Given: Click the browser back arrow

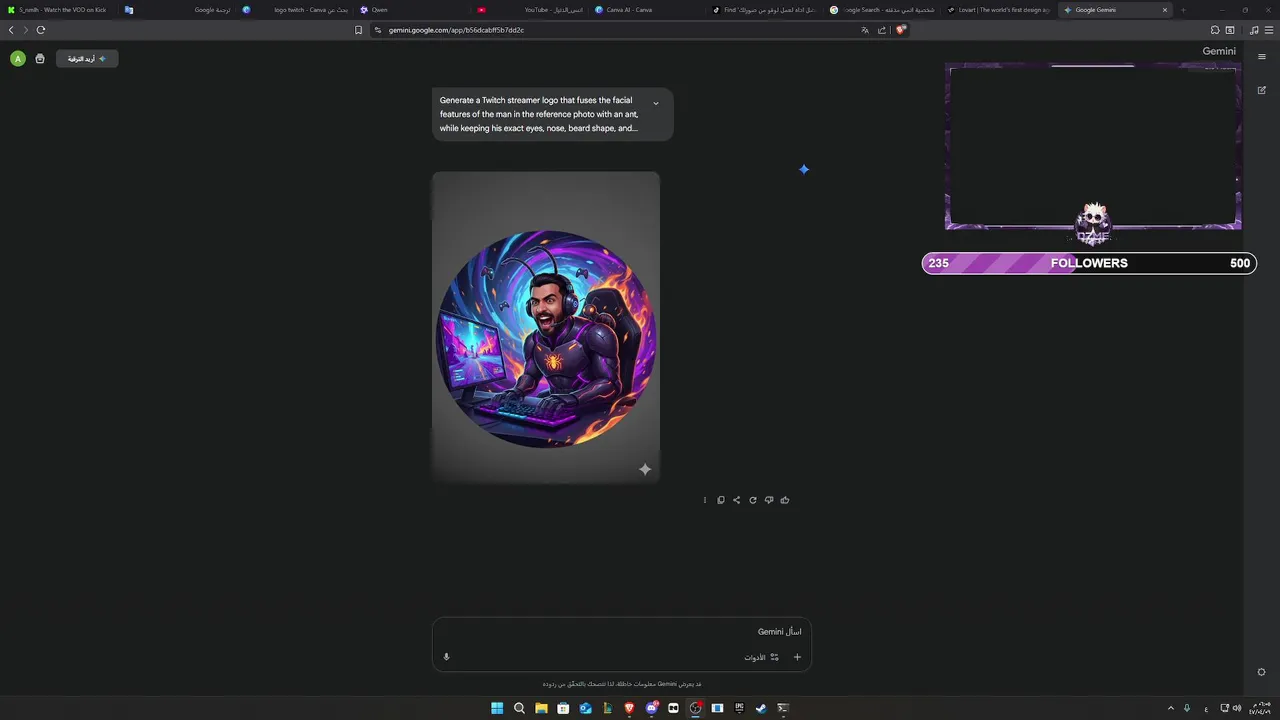Looking at the screenshot, I should (11, 30).
